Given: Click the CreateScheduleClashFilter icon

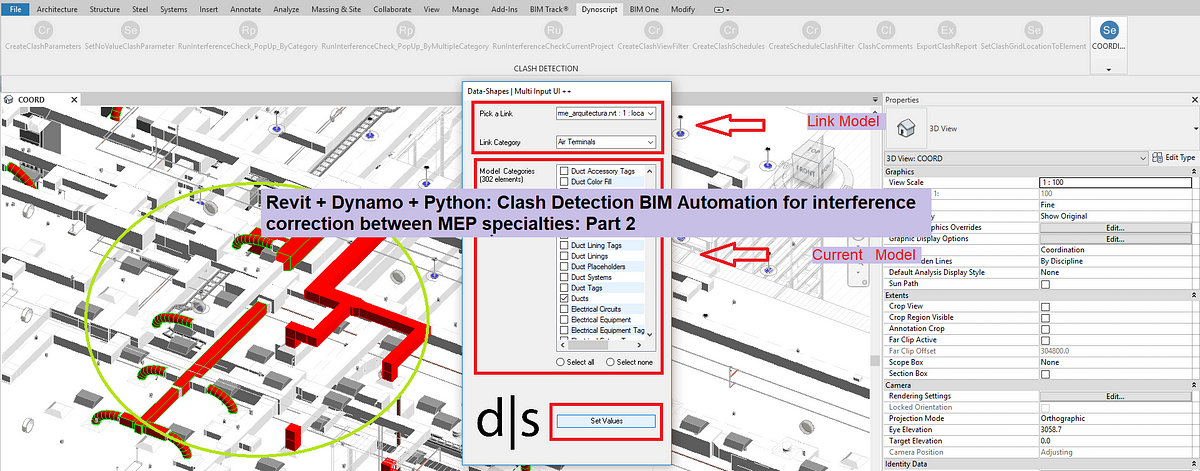Looking at the screenshot, I should point(810,31).
